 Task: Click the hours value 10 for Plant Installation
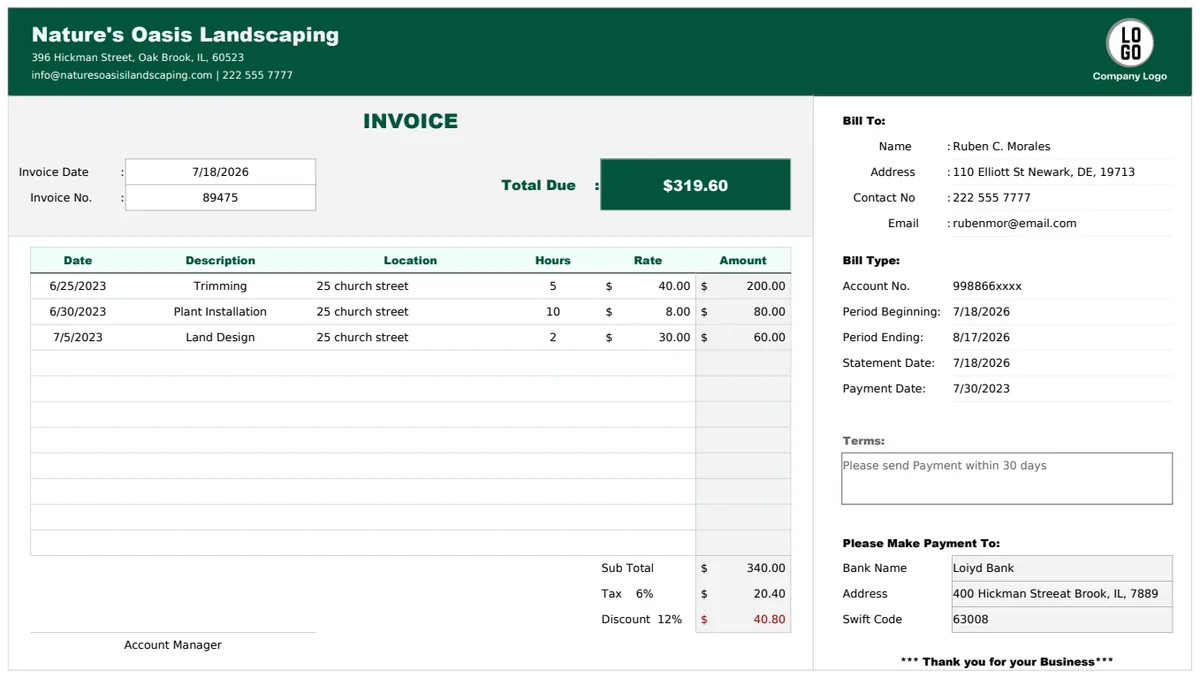(553, 312)
